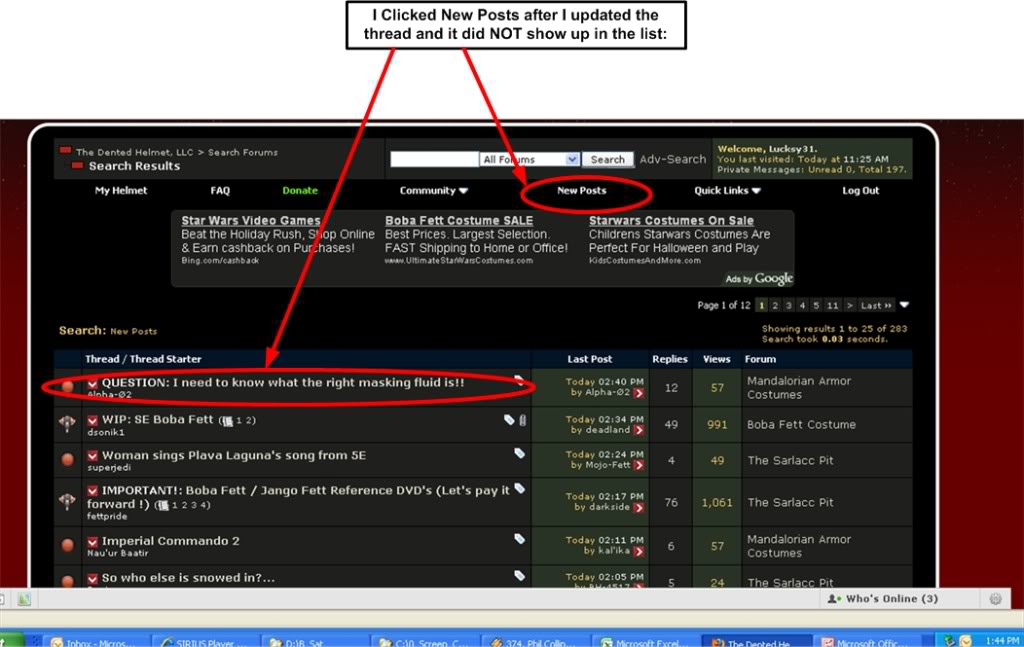Go to first new post in Woman sings Plava Laguna thread
Screen dimensions: 1024x647
(93, 456)
